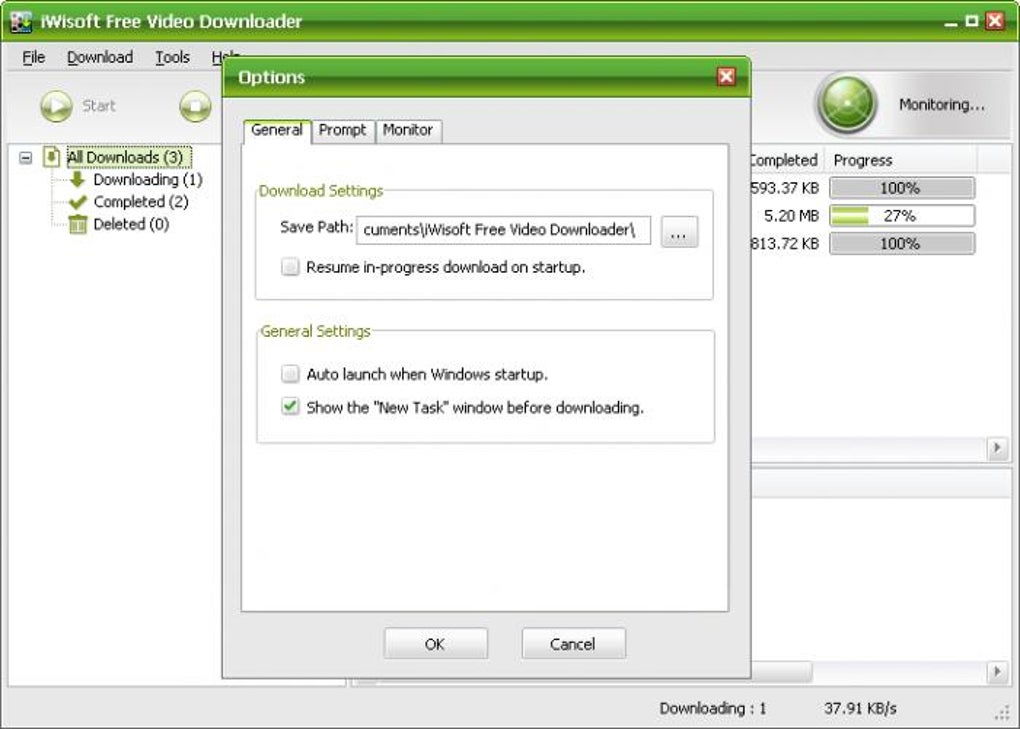
Task: Open the File menu
Action: tap(34, 57)
